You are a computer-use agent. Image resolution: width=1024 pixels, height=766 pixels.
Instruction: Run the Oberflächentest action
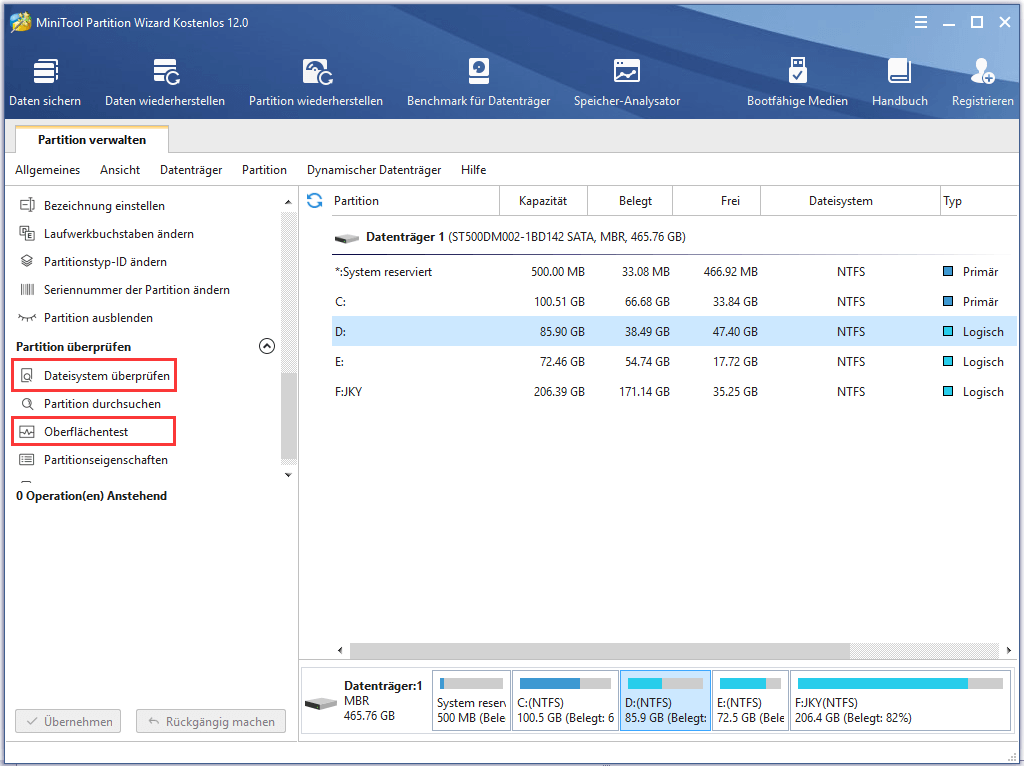[x=86, y=432]
